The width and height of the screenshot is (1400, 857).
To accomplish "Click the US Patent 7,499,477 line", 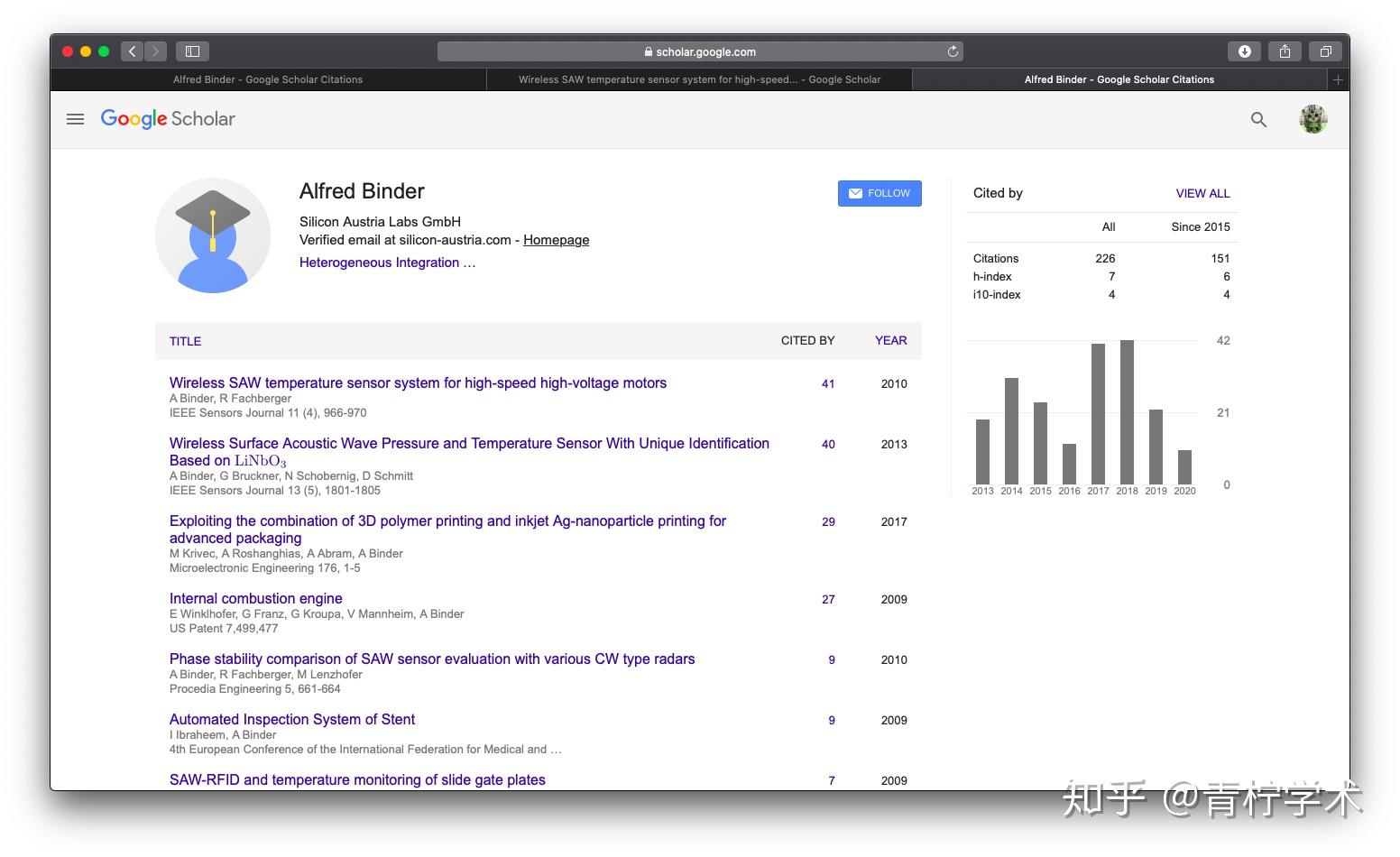I will pos(224,629).
